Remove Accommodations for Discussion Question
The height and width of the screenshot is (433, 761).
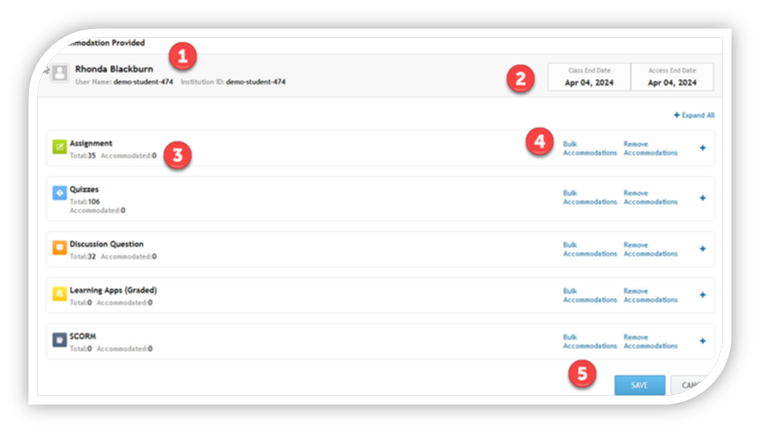pos(649,246)
